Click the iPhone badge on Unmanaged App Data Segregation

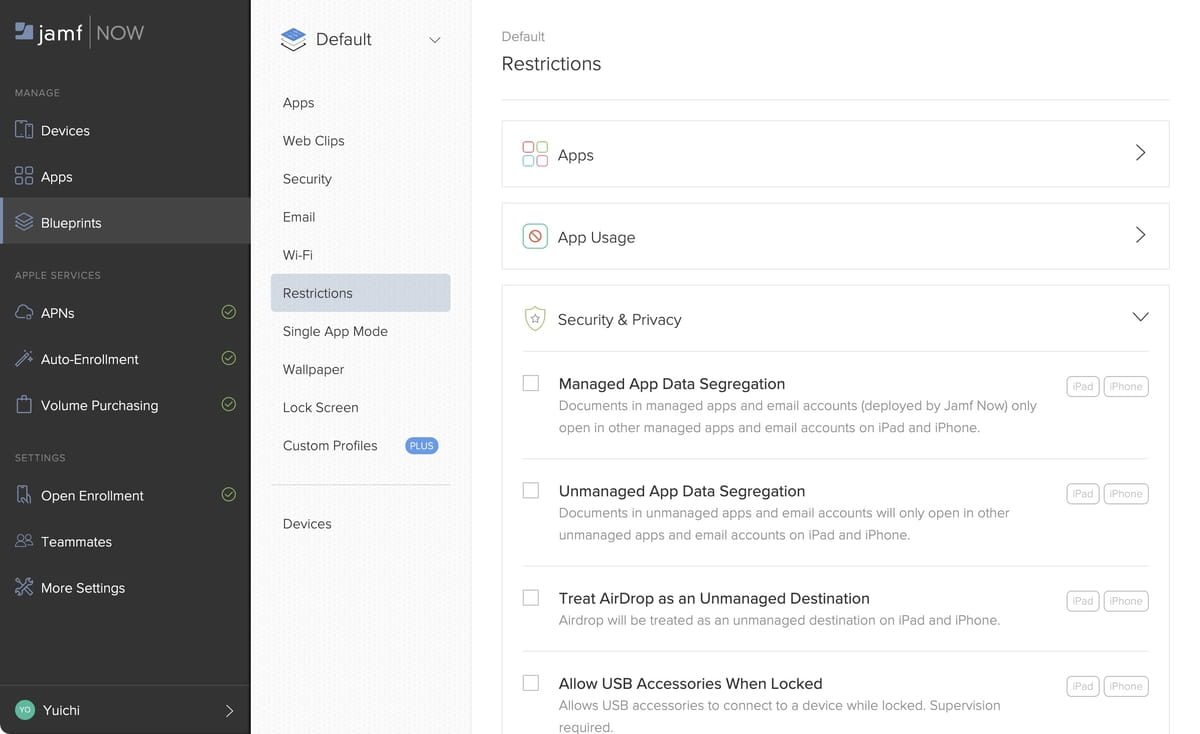pyautogui.click(x=1126, y=493)
